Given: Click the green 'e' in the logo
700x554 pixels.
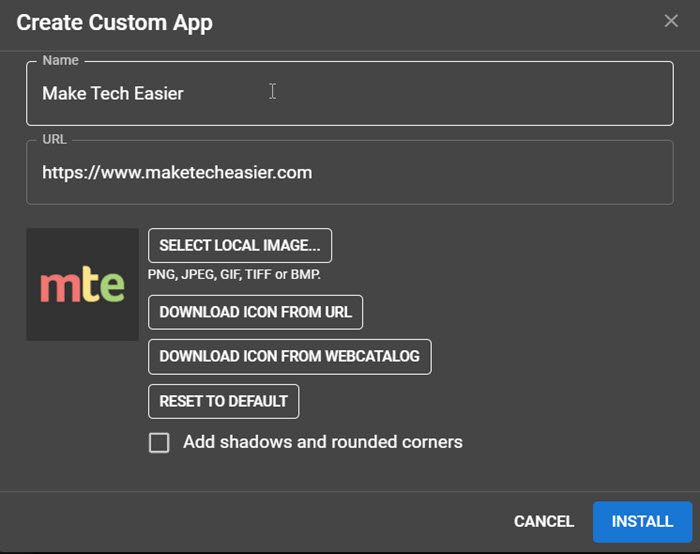Looking at the screenshot, I should [x=111, y=287].
